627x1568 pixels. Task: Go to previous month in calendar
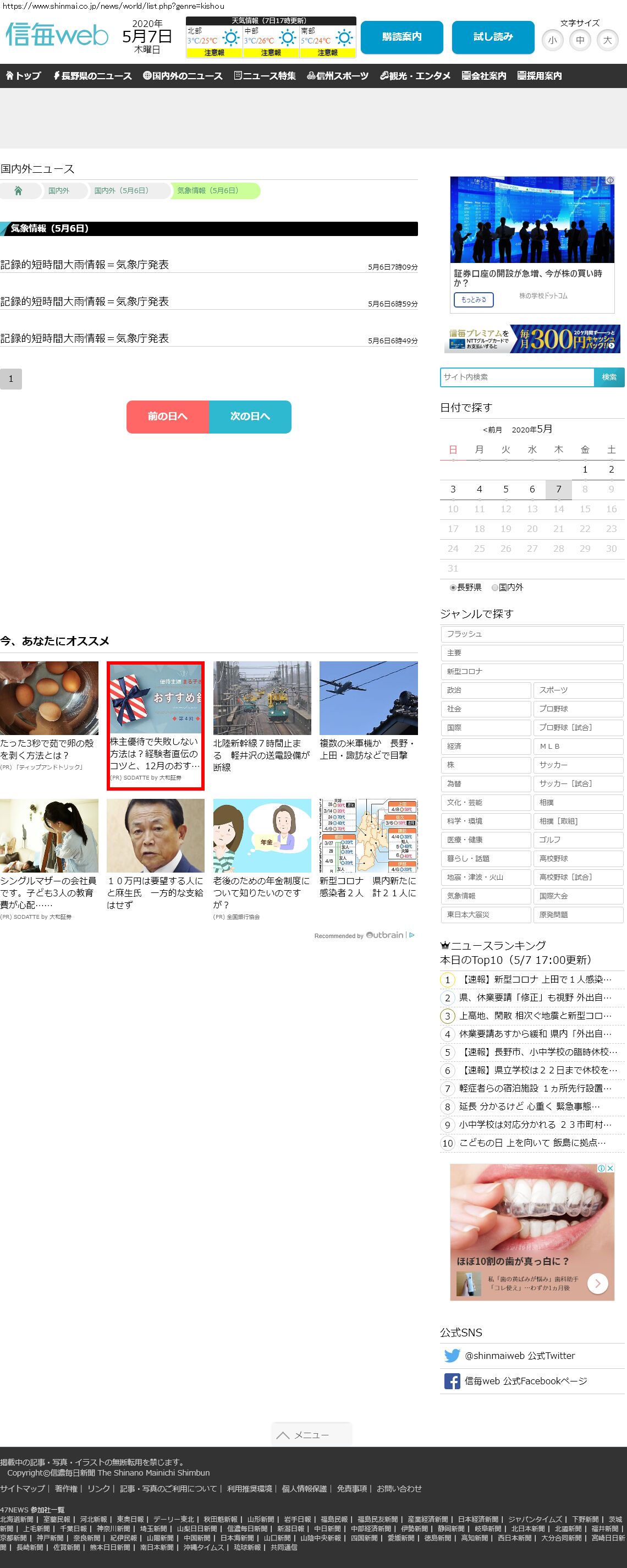[492, 430]
